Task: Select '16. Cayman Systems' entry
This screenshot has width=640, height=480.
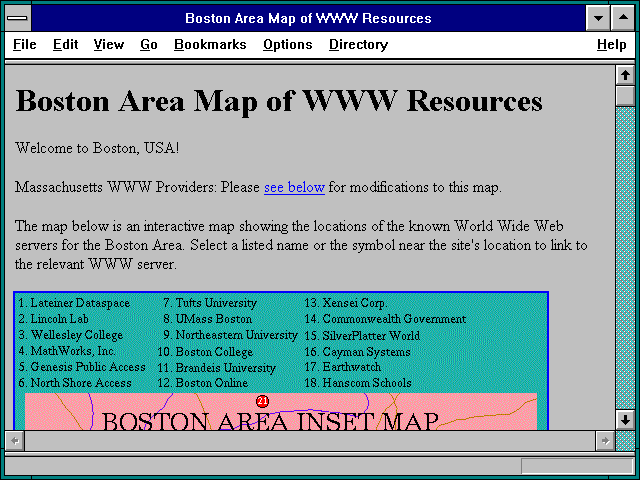Action: click(x=358, y=352)
